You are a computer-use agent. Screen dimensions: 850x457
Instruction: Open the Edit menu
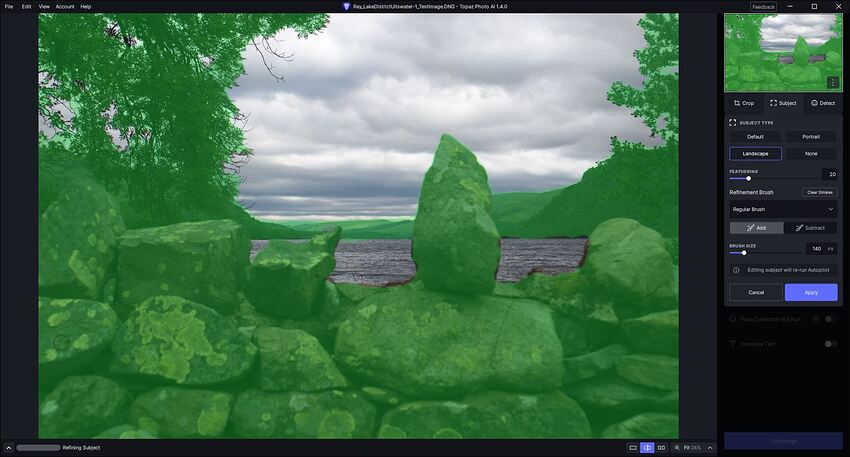(26, 7)
